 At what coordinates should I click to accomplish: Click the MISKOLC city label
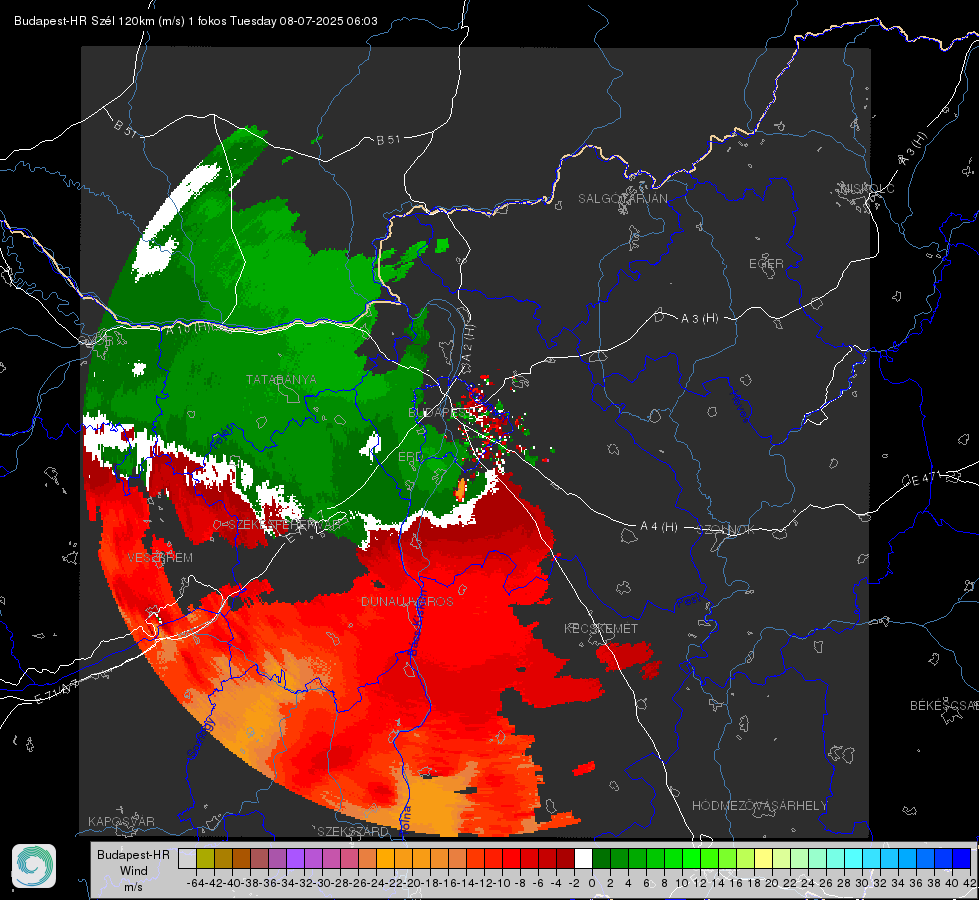(867, 188)
